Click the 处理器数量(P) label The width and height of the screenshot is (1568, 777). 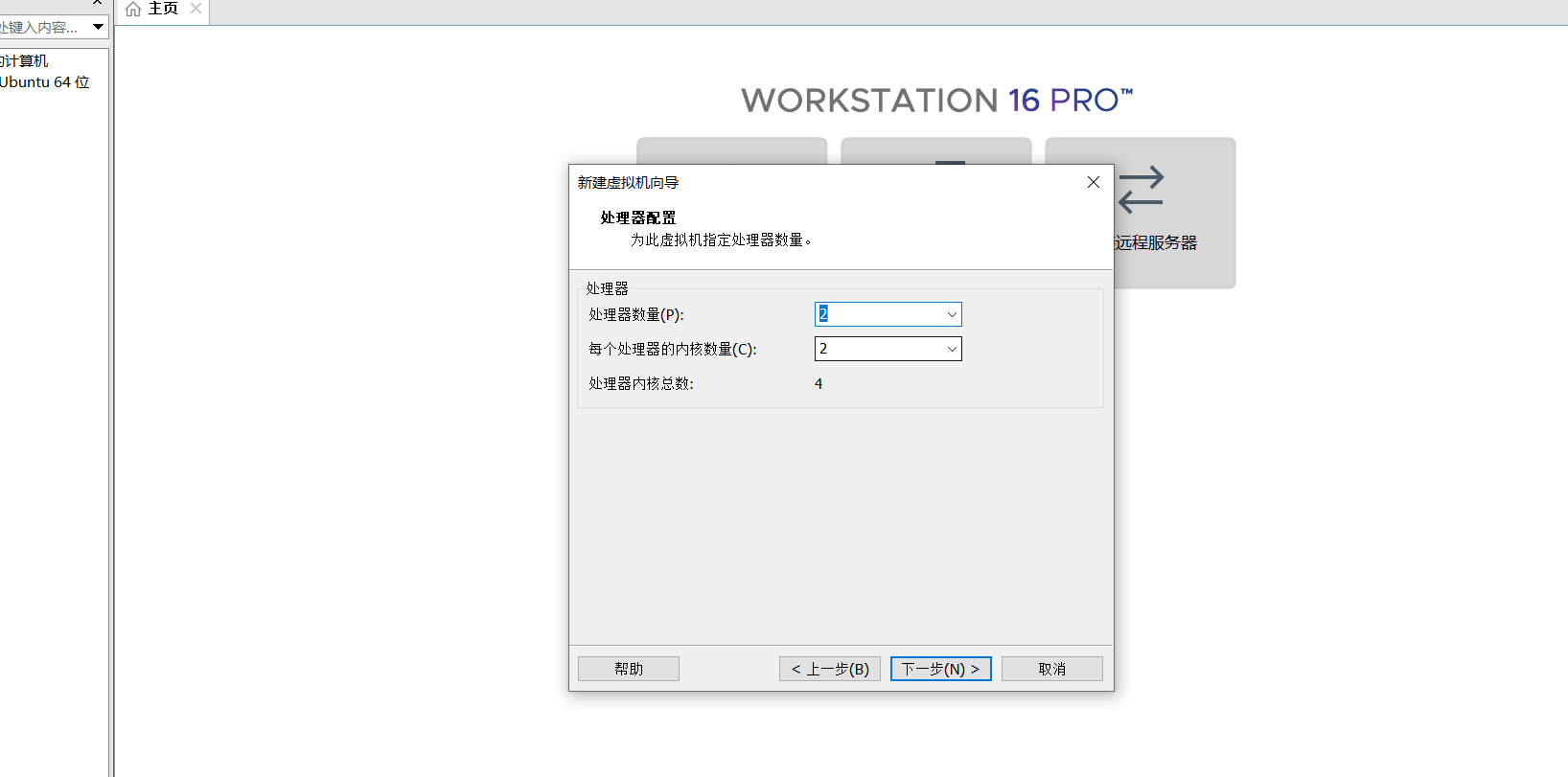[x=636, y=314]
